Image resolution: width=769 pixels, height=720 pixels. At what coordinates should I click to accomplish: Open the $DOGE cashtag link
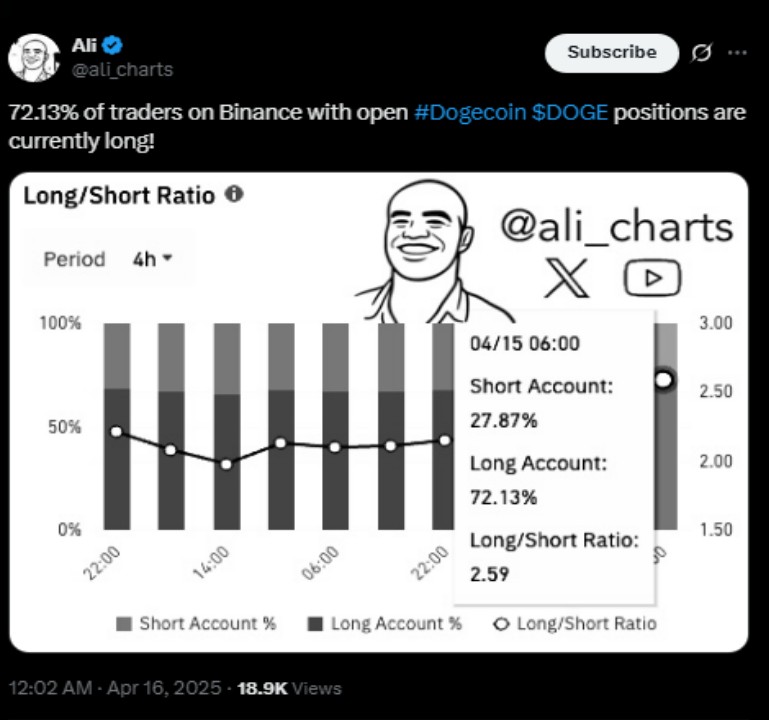point(570,112)
